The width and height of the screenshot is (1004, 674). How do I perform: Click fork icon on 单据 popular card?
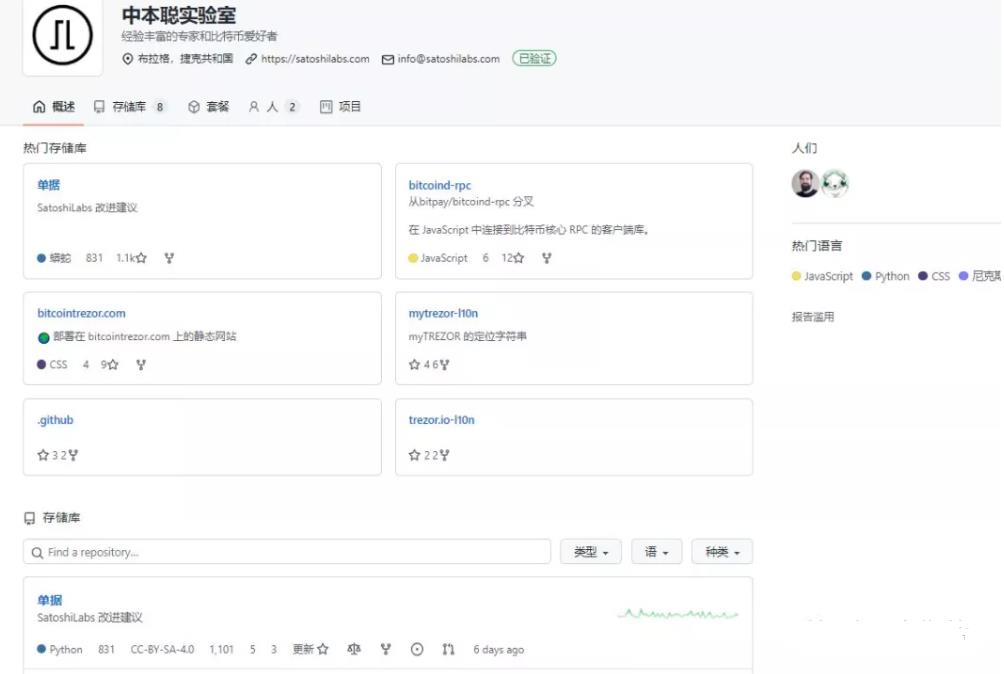pos(169,258)
